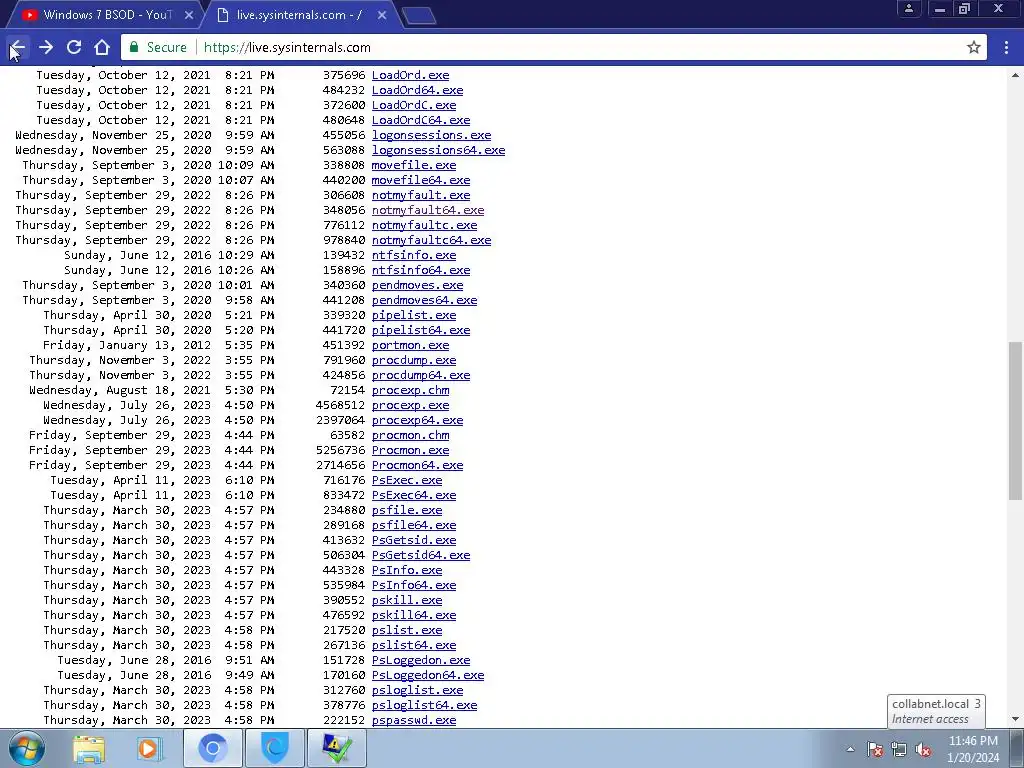Click the Chrome user profile icon

[x=908, y=8]
